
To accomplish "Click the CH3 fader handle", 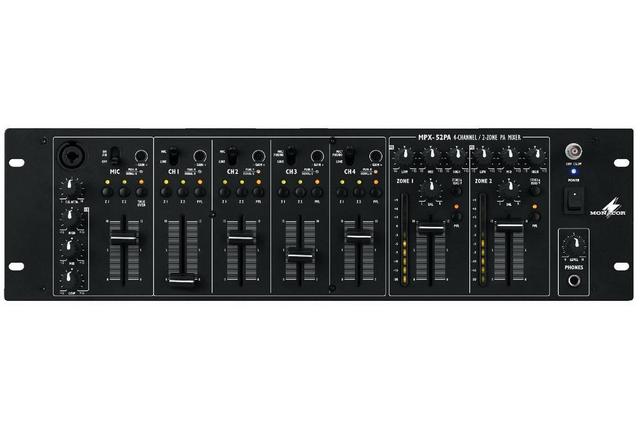I will click(298, 257).
